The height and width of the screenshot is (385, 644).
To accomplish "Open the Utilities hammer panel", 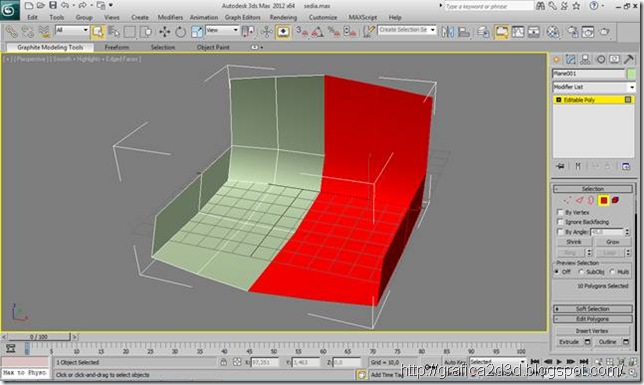I will point(628,60).
